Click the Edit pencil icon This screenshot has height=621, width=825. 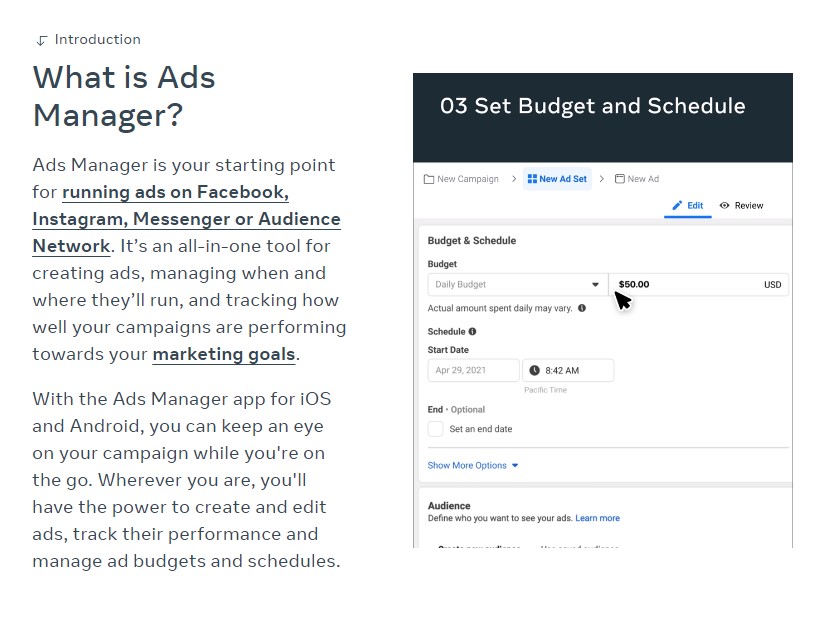tap(677, 205)
